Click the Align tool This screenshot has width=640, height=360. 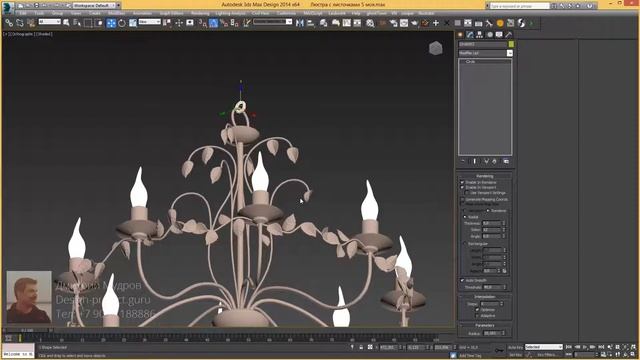(x=311, y=23)
